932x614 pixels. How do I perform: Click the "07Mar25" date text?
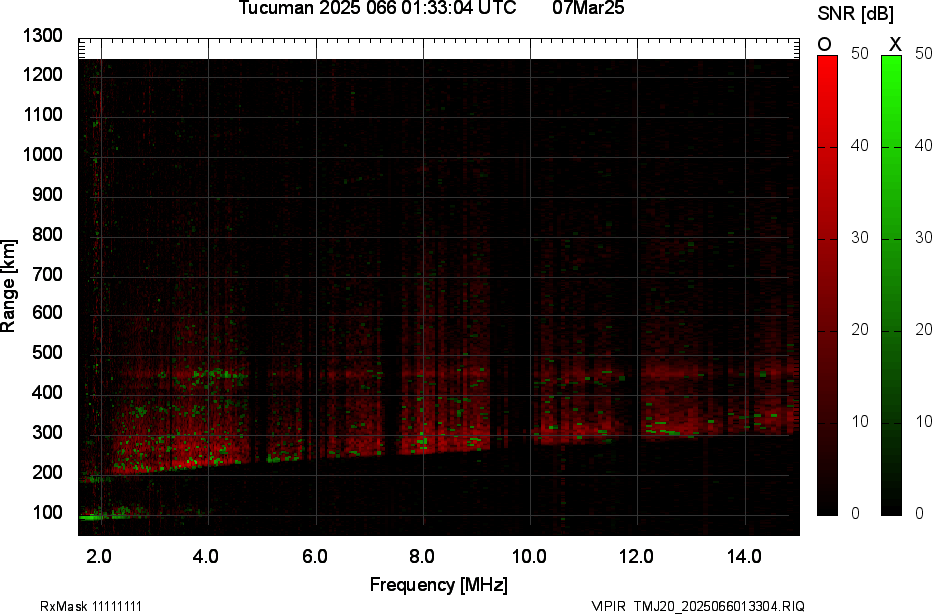(588, 9)
